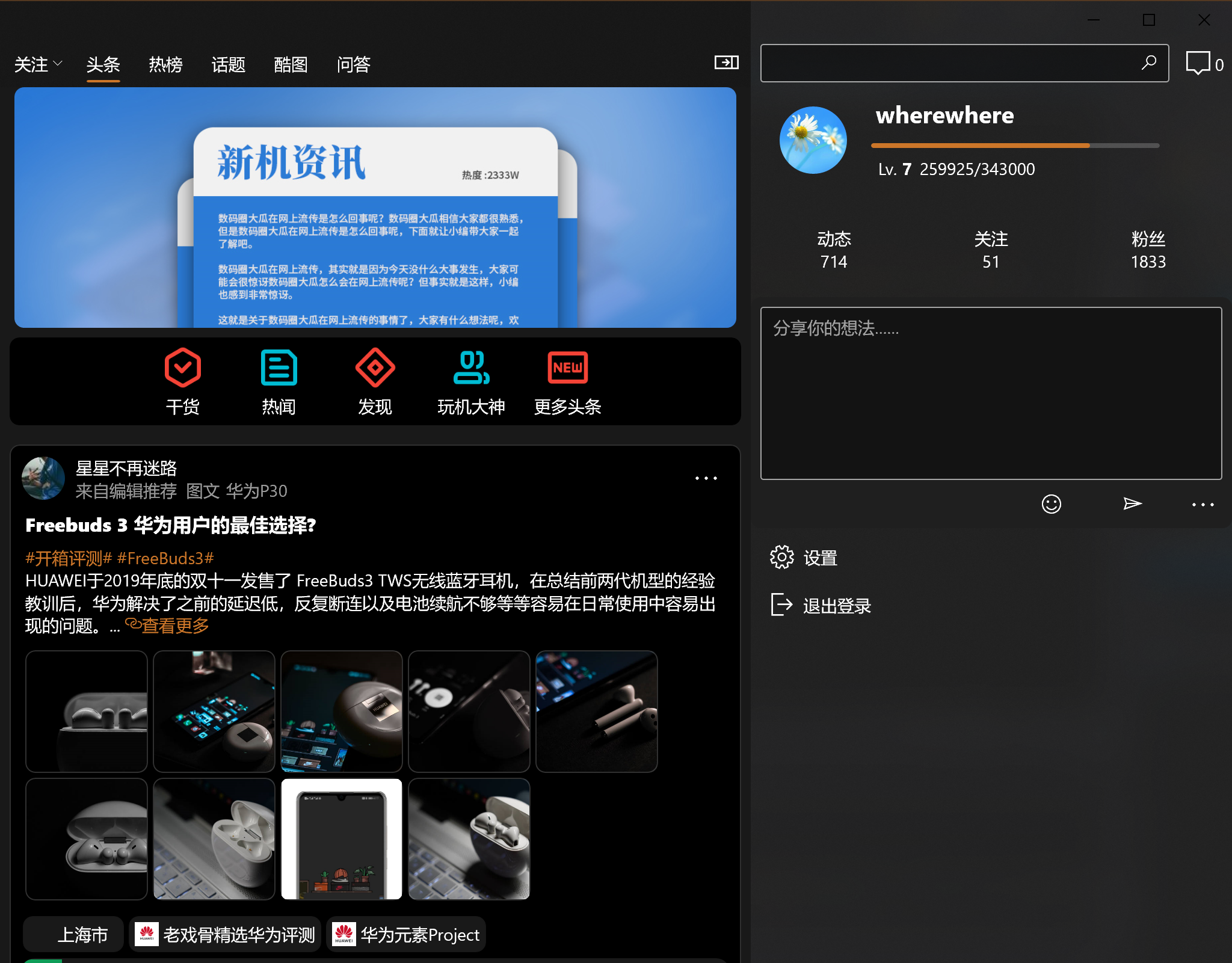The height and width of the screenshot is (963, 1232).
Task: Click 退出登录 to log out
Action: 836,606
